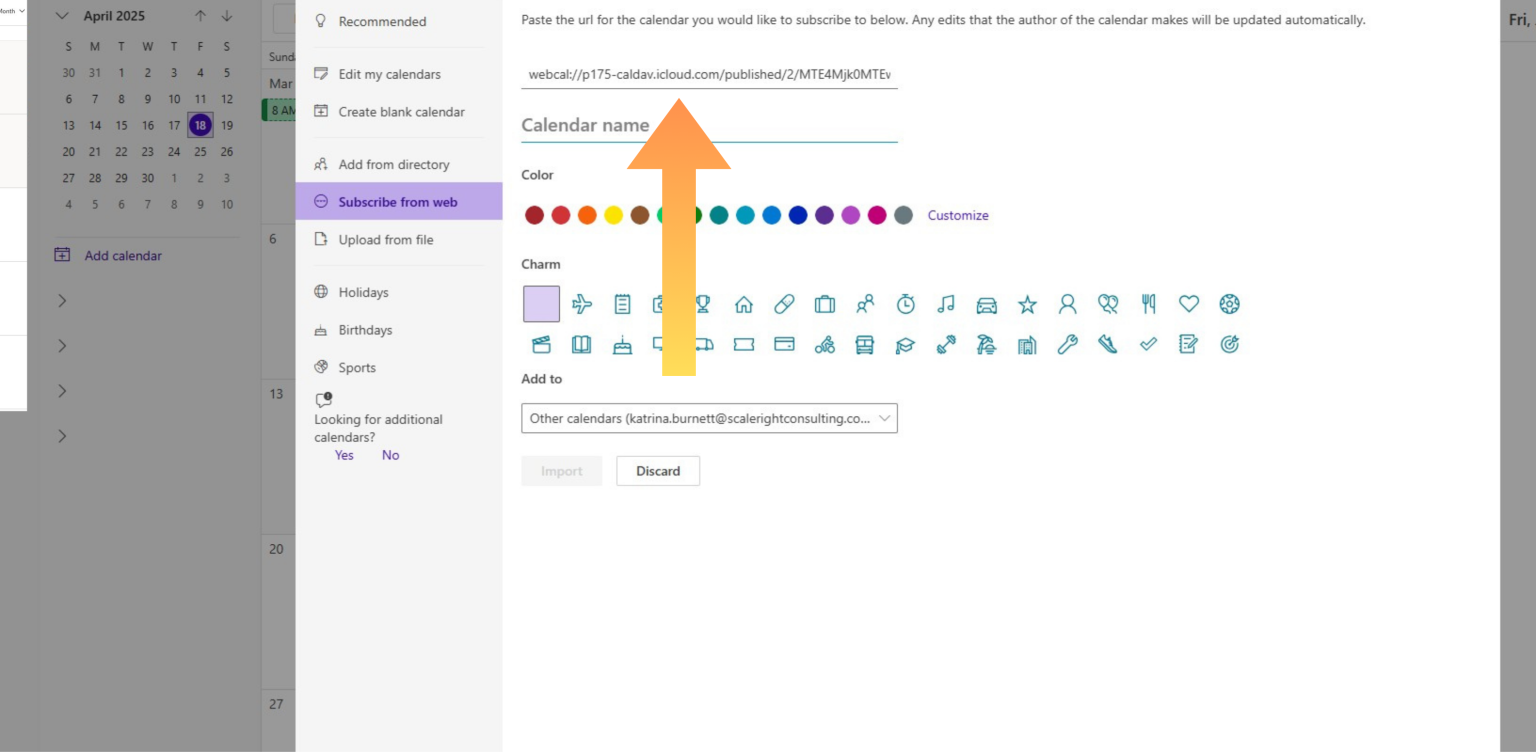Pick the birthday cake charm
Screen dimensions: 1536x752
coord(622,345)
